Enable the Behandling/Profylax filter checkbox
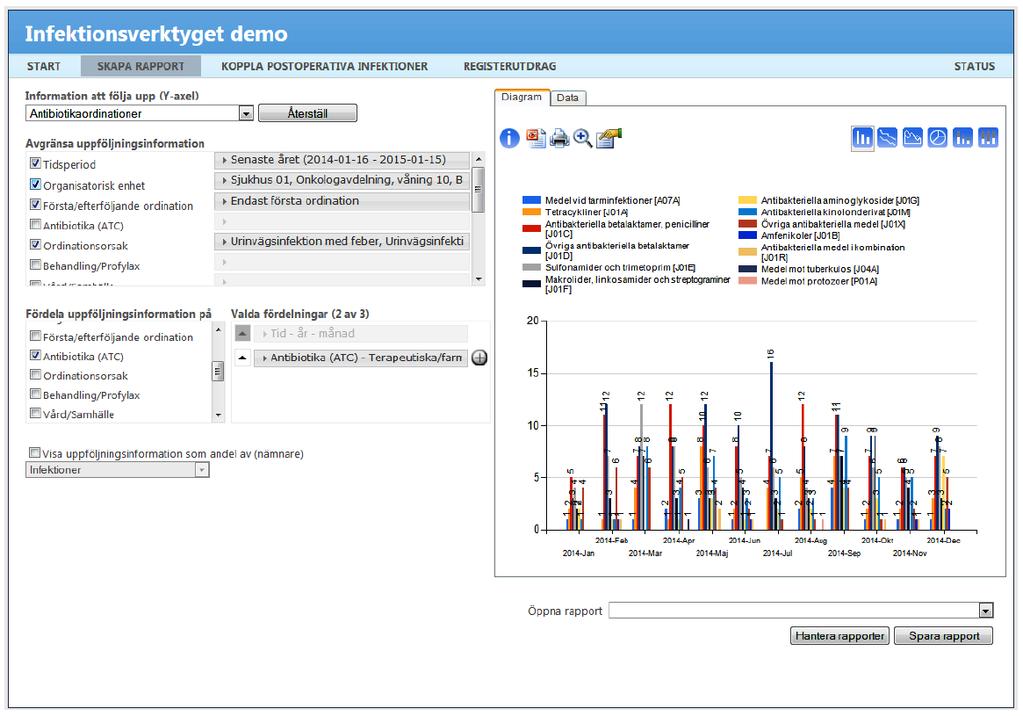Viewport: 1023px width, 716px height. [35, 264]
